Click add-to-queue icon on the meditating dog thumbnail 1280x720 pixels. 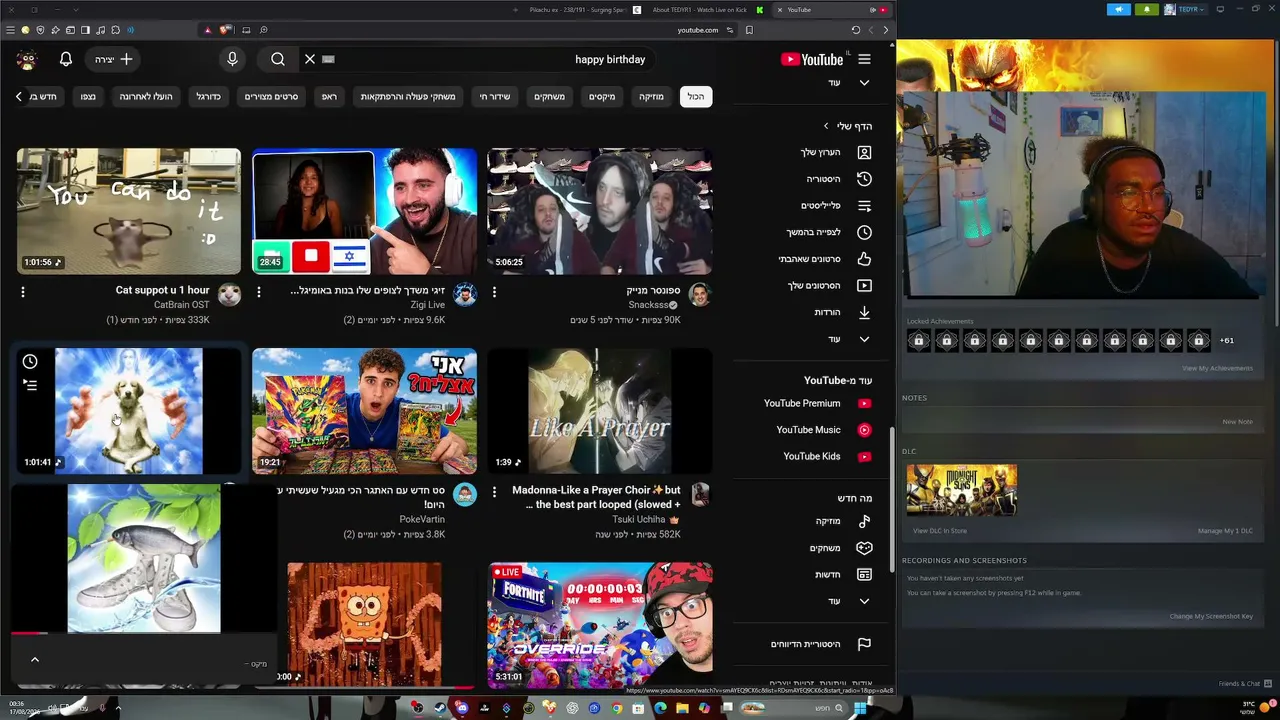(x=30, y=385)
